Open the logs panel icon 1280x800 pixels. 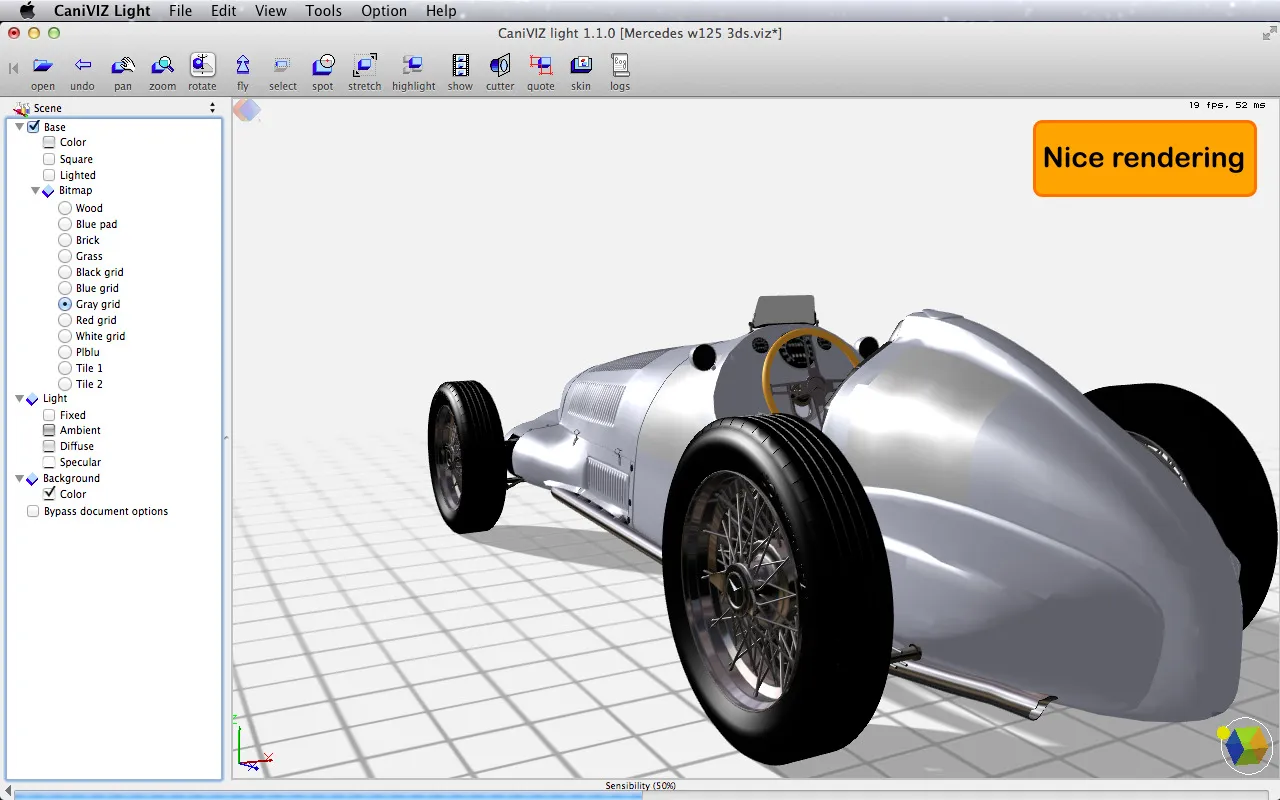[x=620, y=67]
